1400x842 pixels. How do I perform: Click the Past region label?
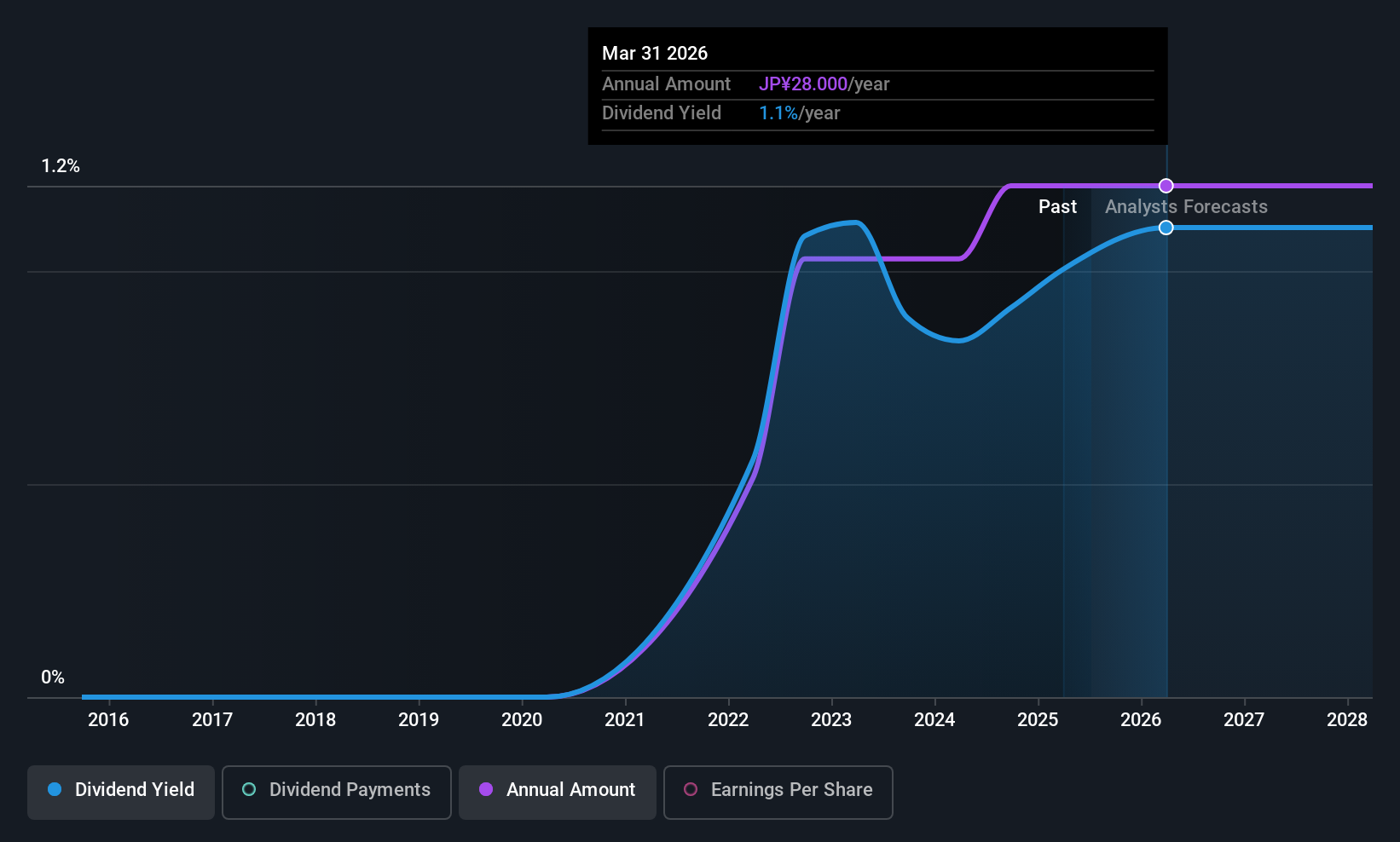(1057, 207)
